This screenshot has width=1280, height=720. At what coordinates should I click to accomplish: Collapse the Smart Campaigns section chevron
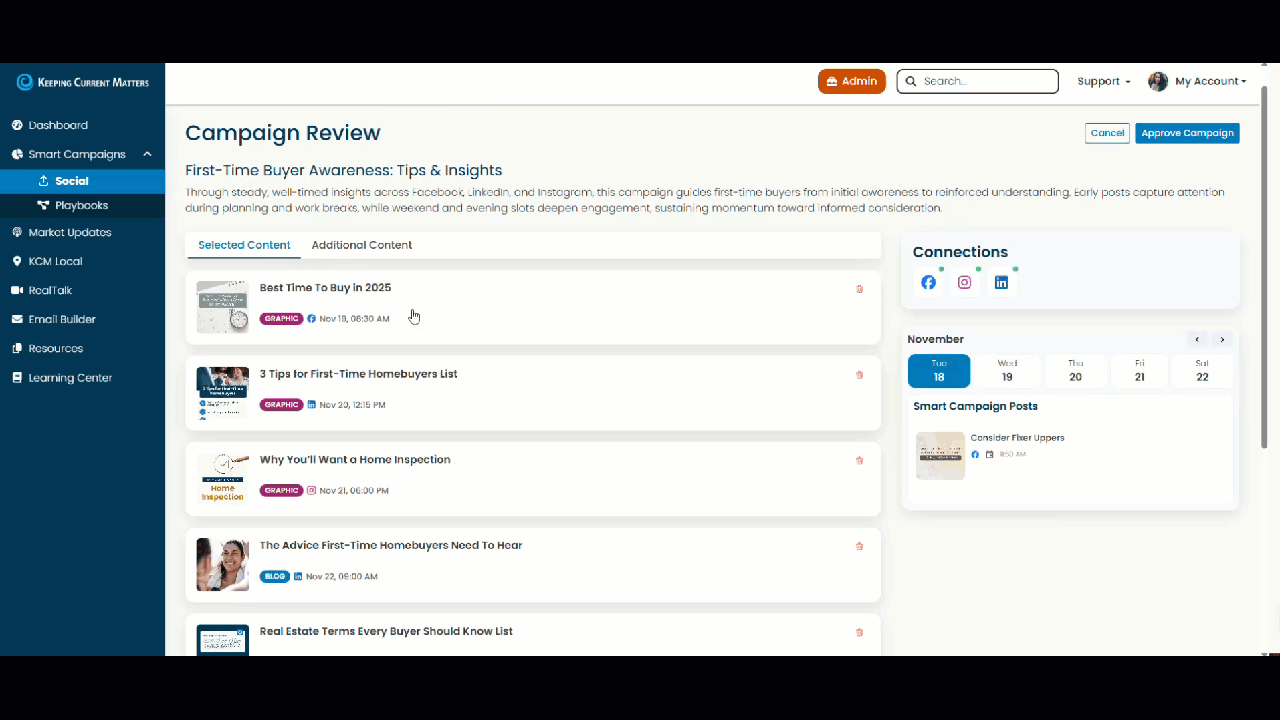pos(147,154)
